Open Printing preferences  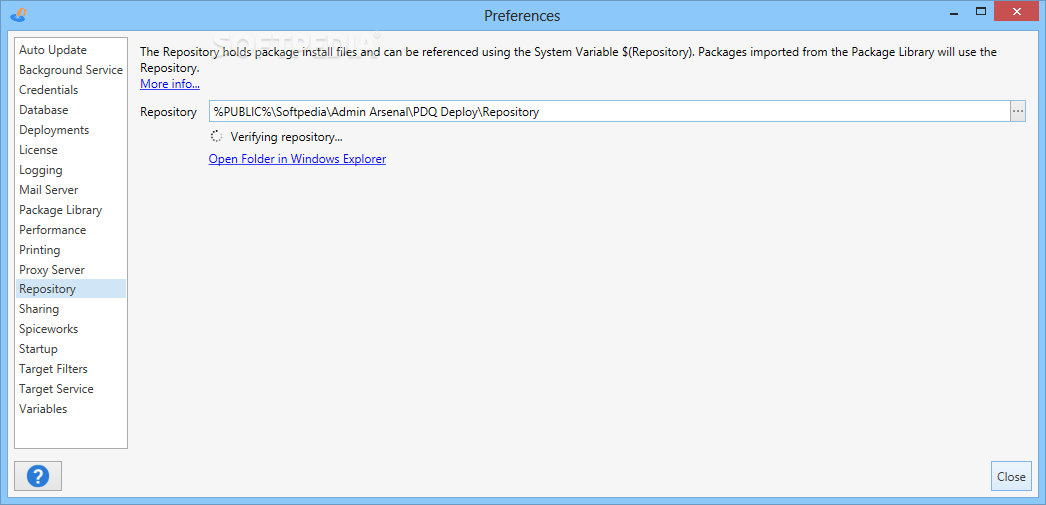pos(71,250)
